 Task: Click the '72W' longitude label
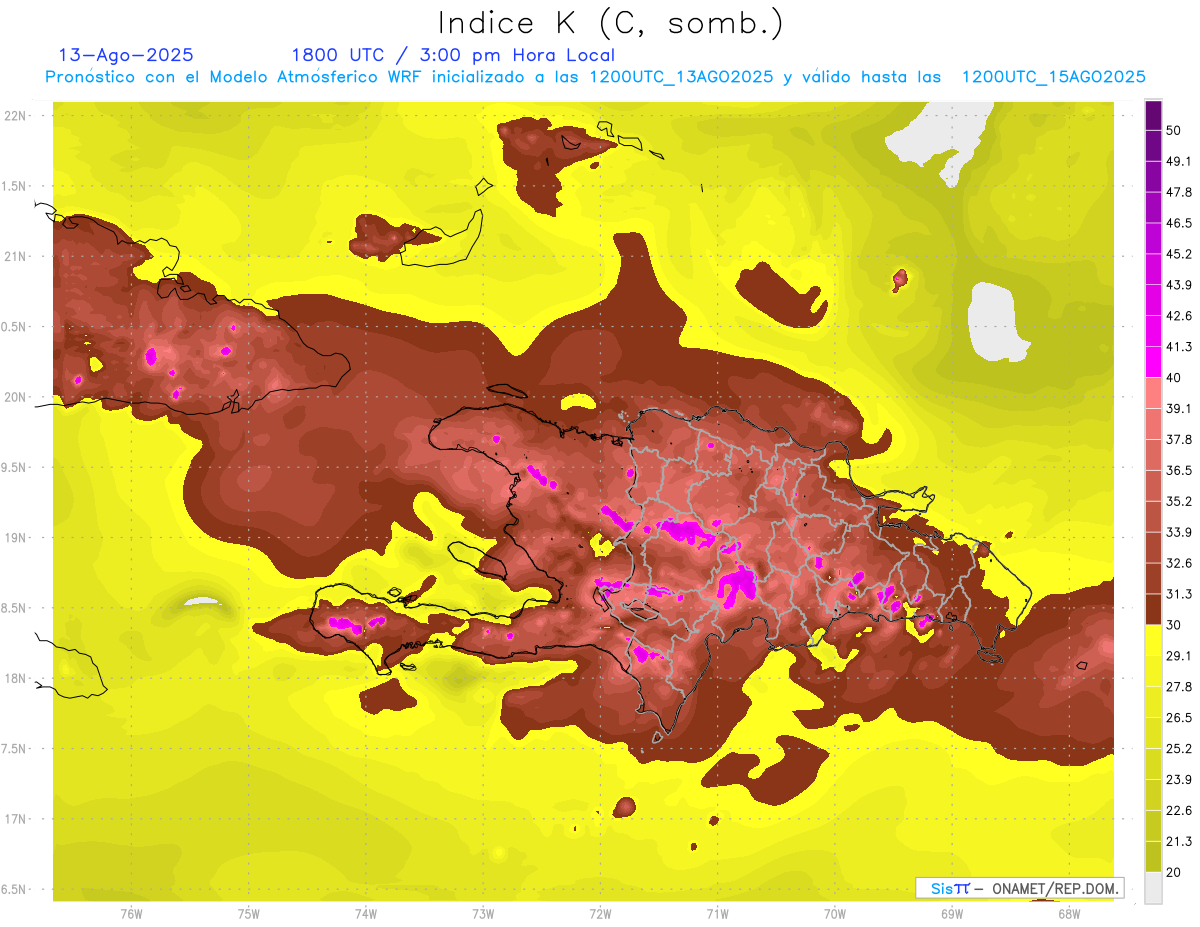pyautogui.click(x=600, y=914)
